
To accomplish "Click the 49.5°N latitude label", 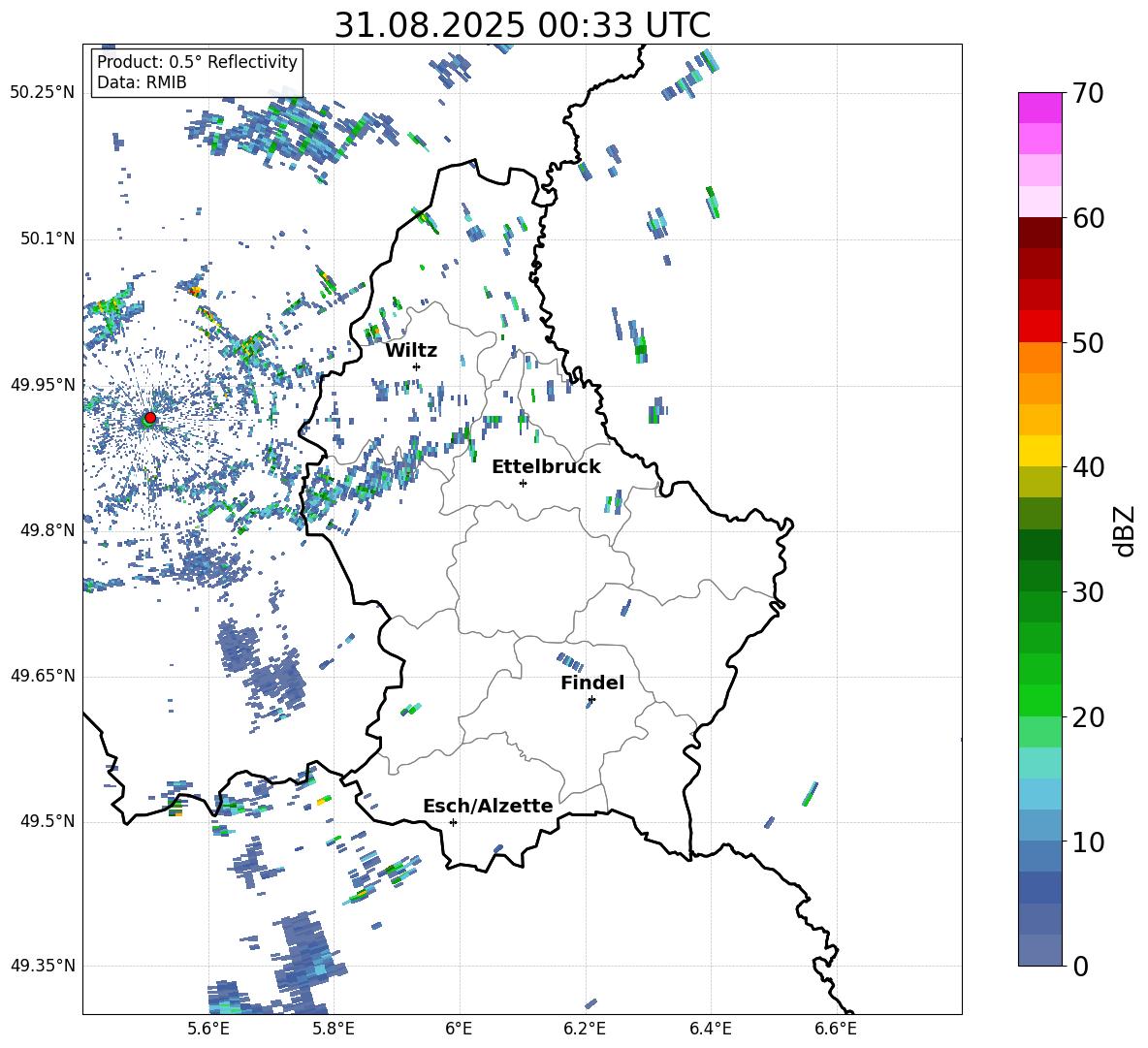I will (x=47, y=821).
